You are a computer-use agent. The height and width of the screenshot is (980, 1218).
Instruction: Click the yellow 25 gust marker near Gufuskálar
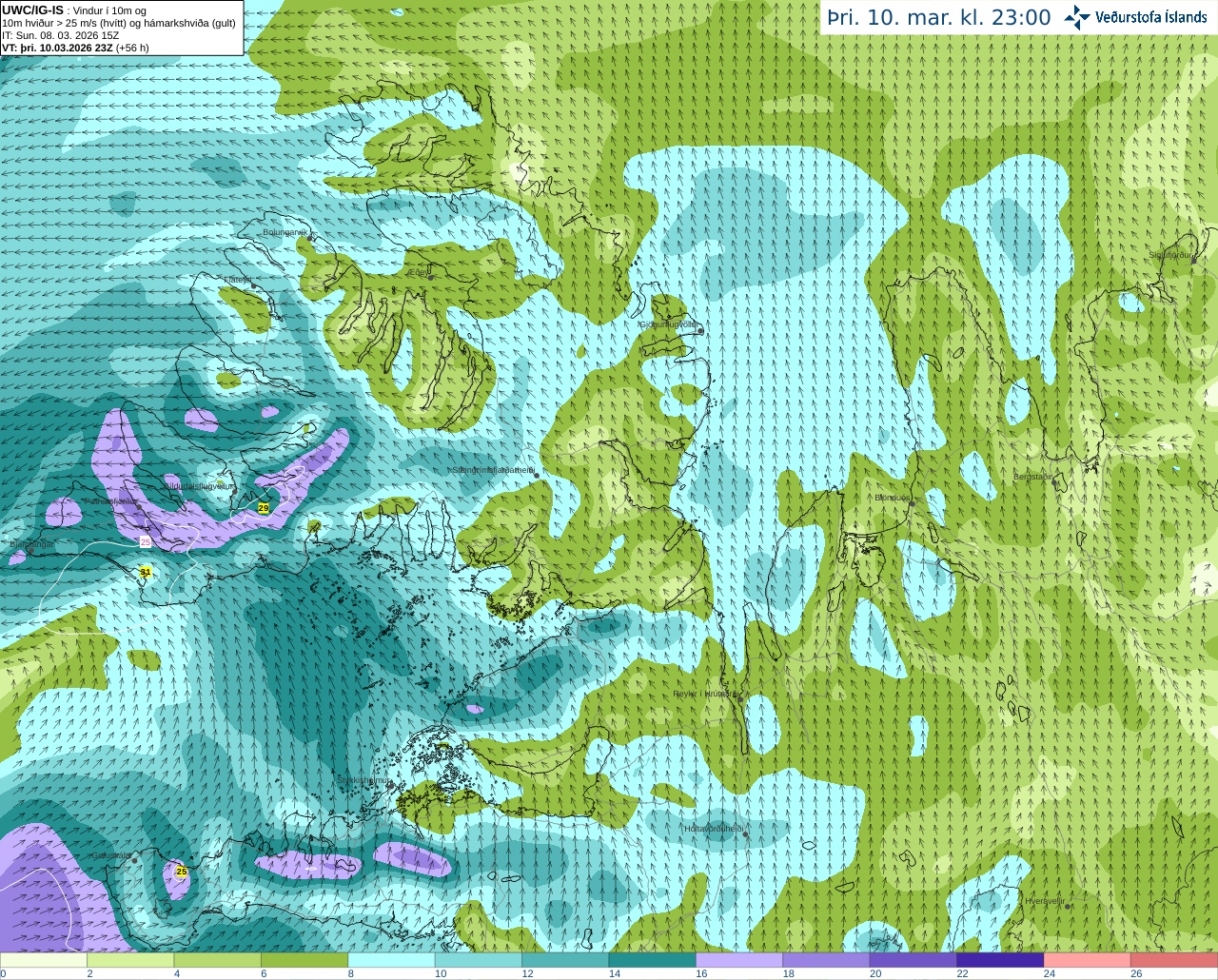(x=182, y=871)
